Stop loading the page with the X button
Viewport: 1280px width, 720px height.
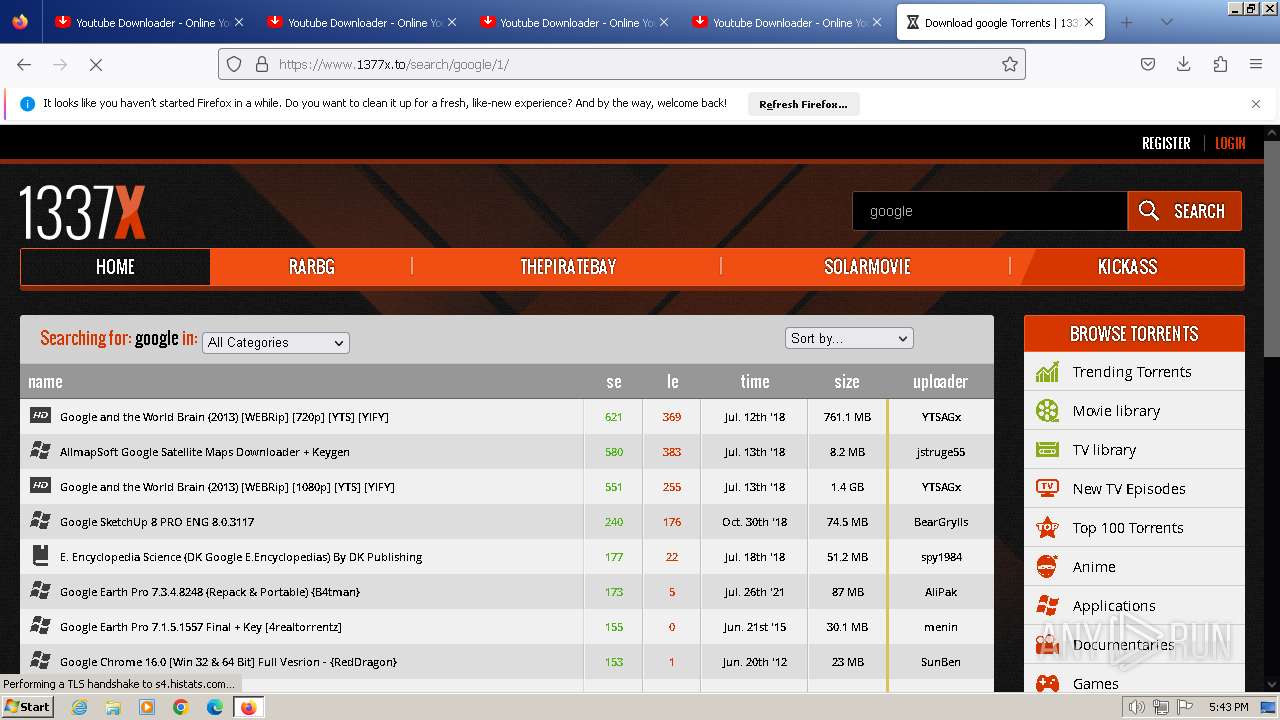click(x=96, y=64)
